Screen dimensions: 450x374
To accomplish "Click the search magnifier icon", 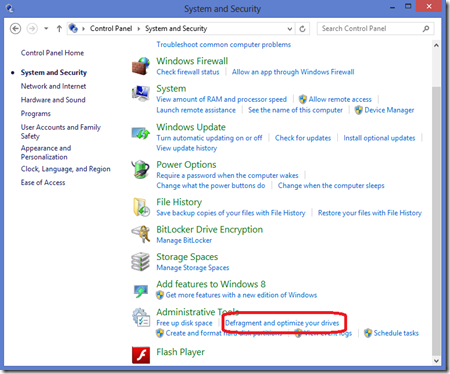I will click(x=426, y=29).
